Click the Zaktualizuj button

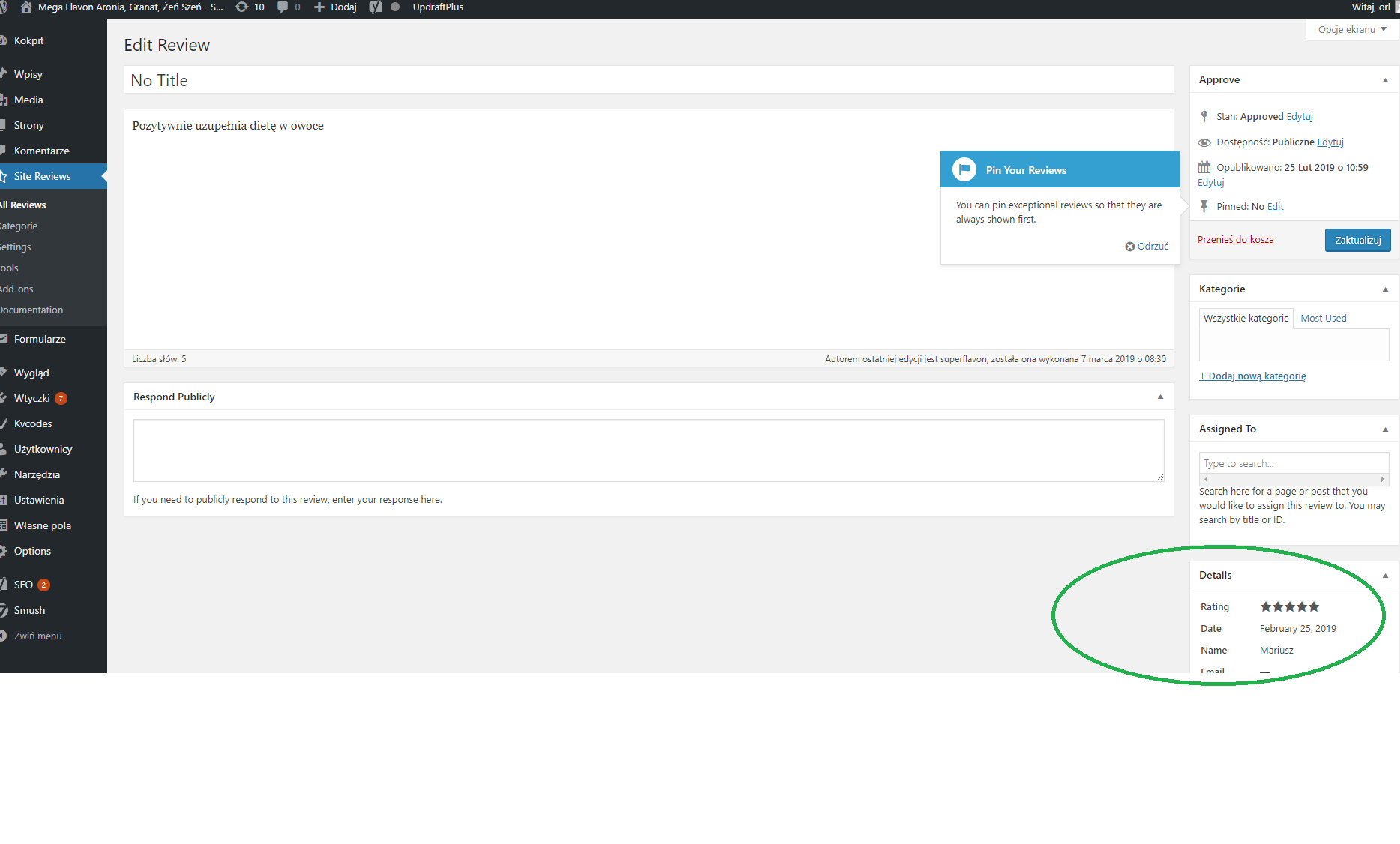coord(1357,240)
